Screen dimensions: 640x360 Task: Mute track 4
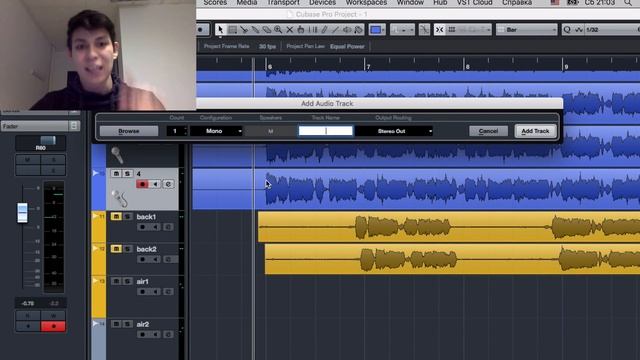116,173
